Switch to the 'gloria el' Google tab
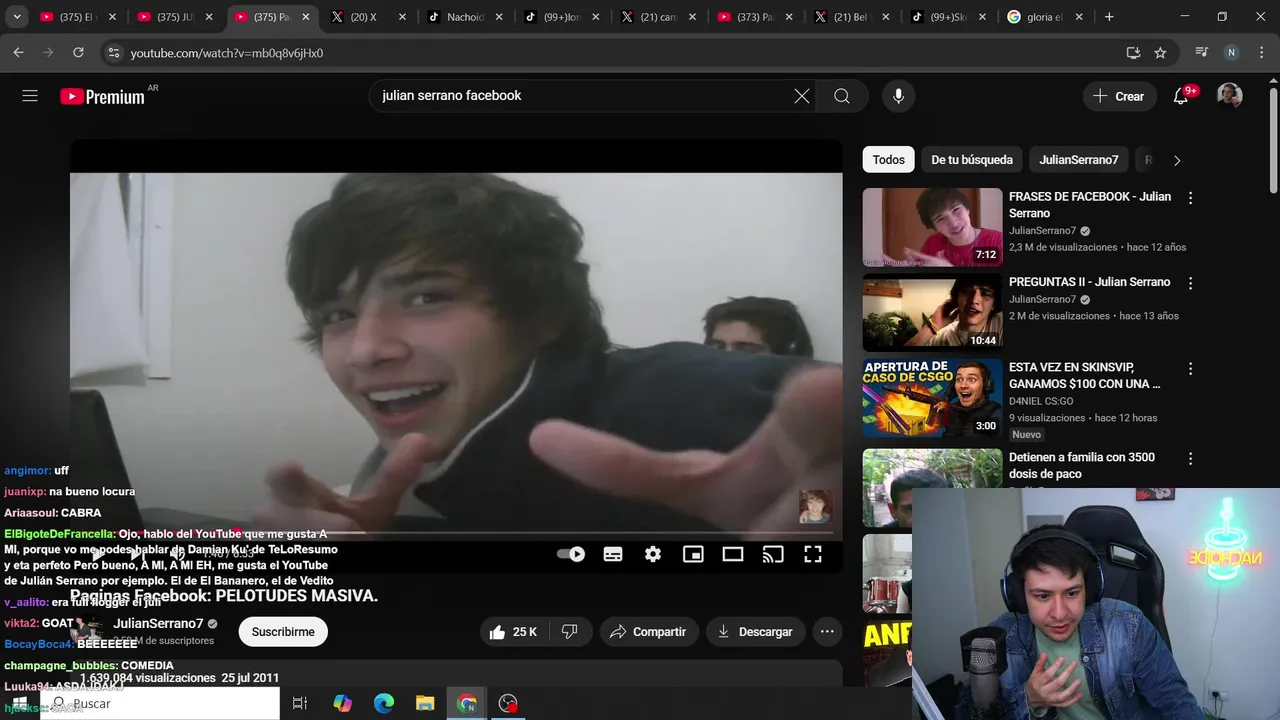This screenshot has height=720, width=1280. [1045, 17]
